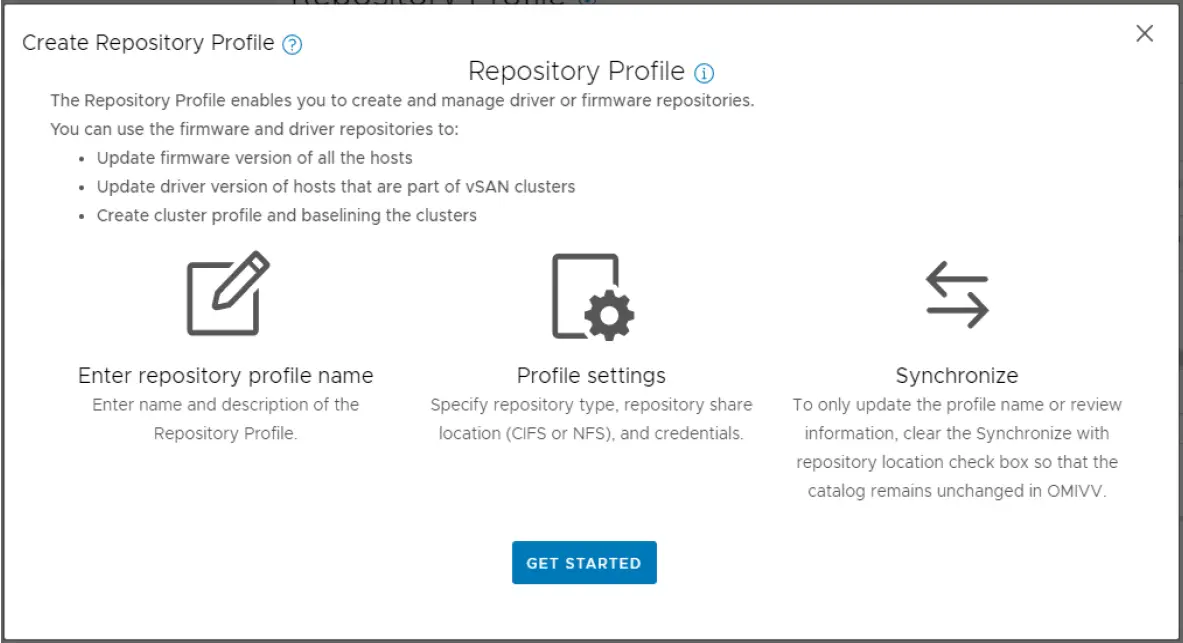Click the Create cluster profile bullet item
This screenshot has width=1183, height=643.
[x=286, y=216]
